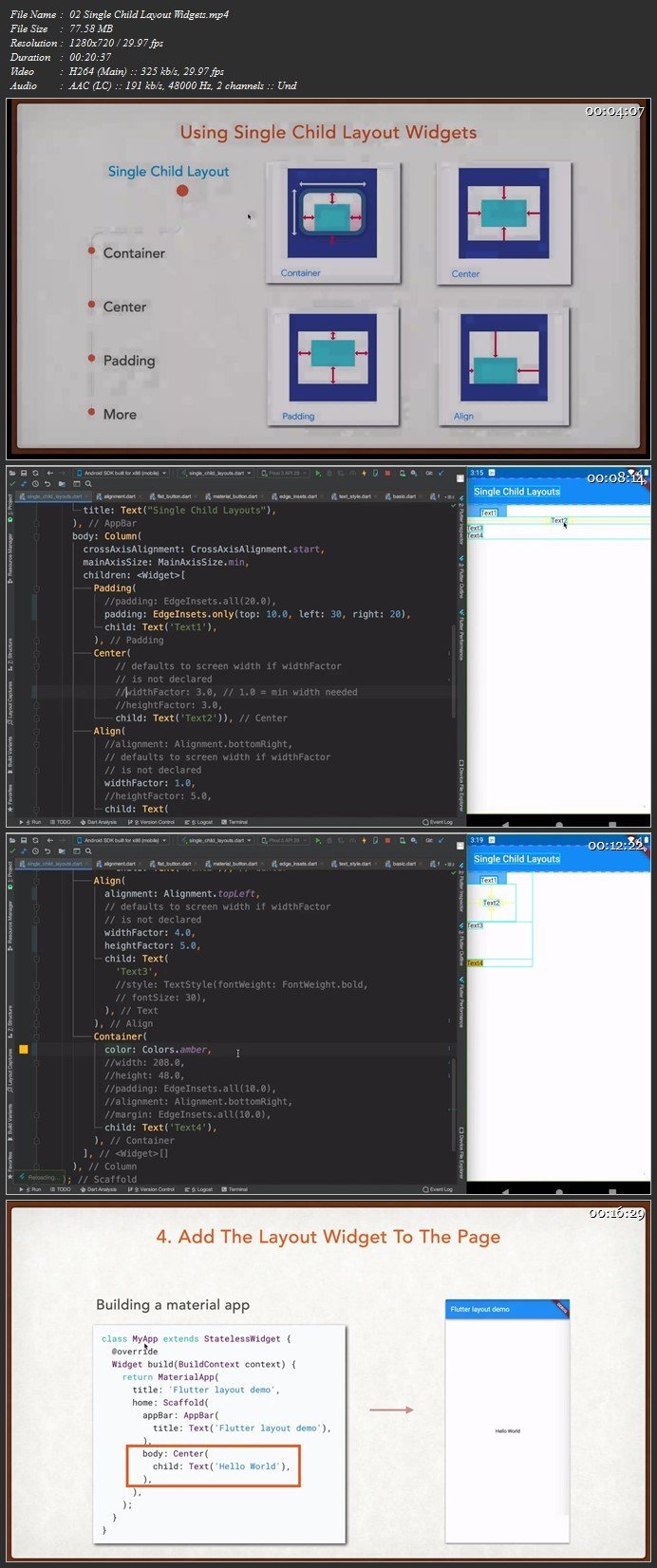Tap emulator Home button in 00:08:14 frame

click(559, 823)
